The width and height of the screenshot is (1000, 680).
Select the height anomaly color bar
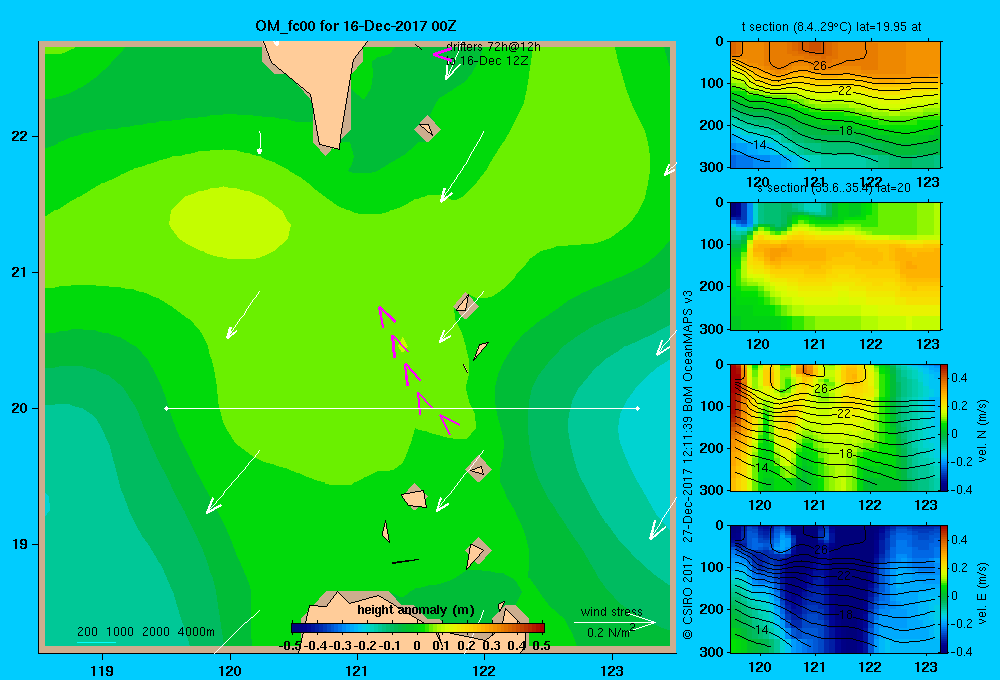(x=418, y=628)
